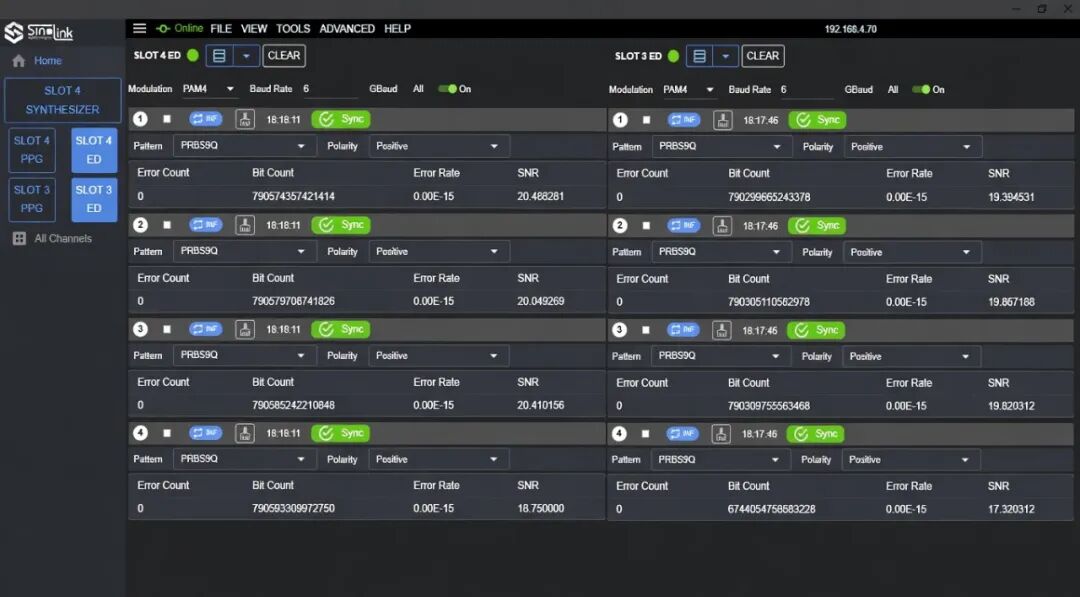Click INF loop icon on Slot 4 channel 2
The height and width of the screenshot is (597, 1080).
tap(205, 224)
